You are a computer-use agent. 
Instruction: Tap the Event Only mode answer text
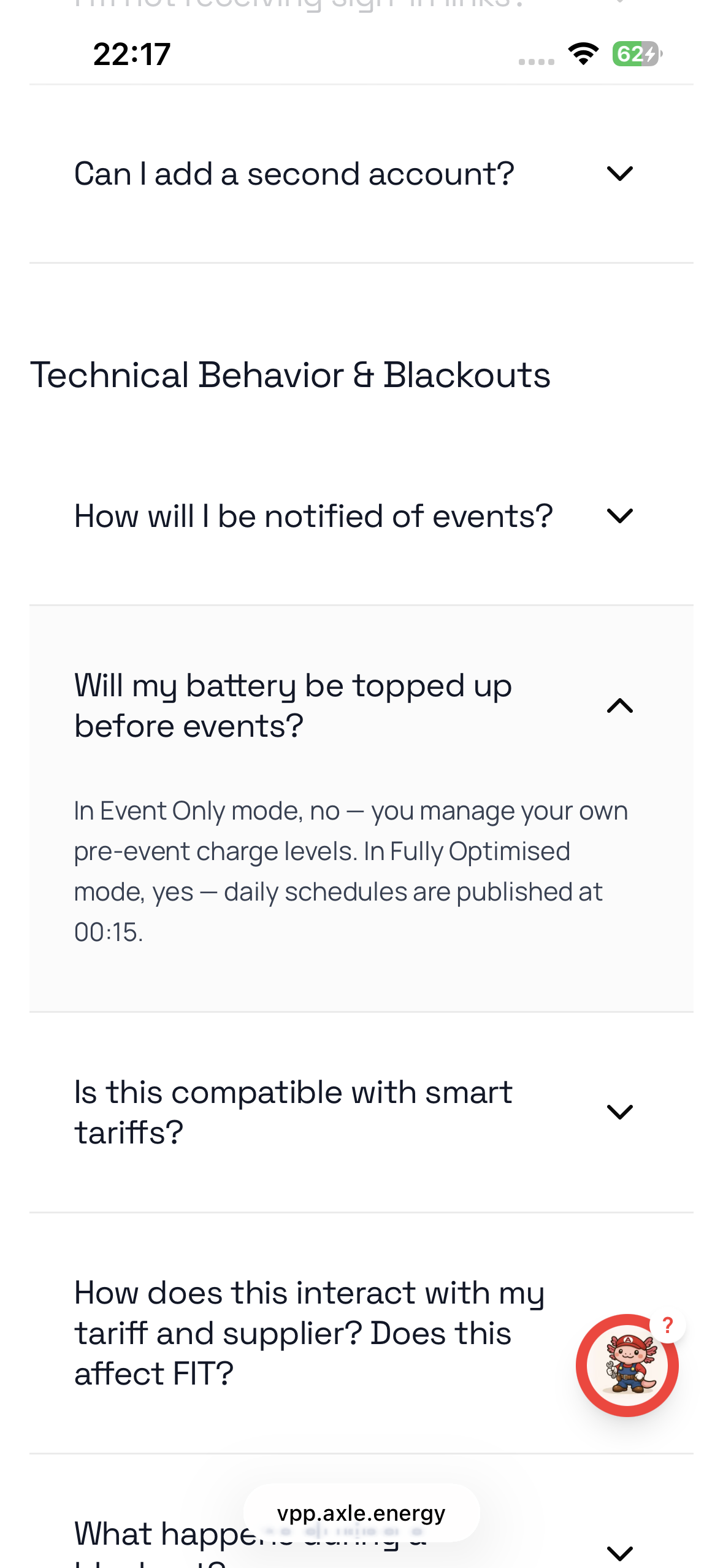tap(351, 871)
